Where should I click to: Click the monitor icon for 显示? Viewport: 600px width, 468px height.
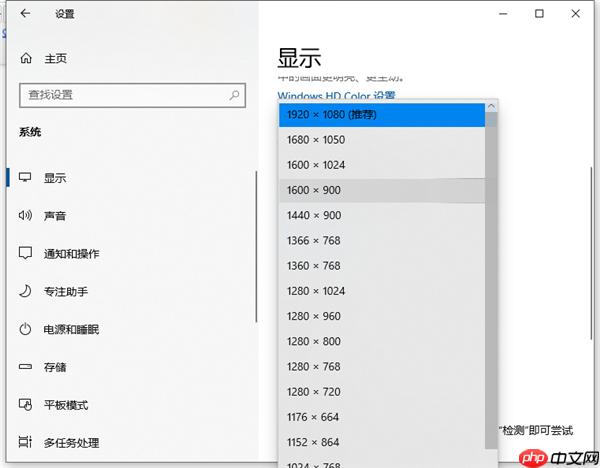[25, 177]
